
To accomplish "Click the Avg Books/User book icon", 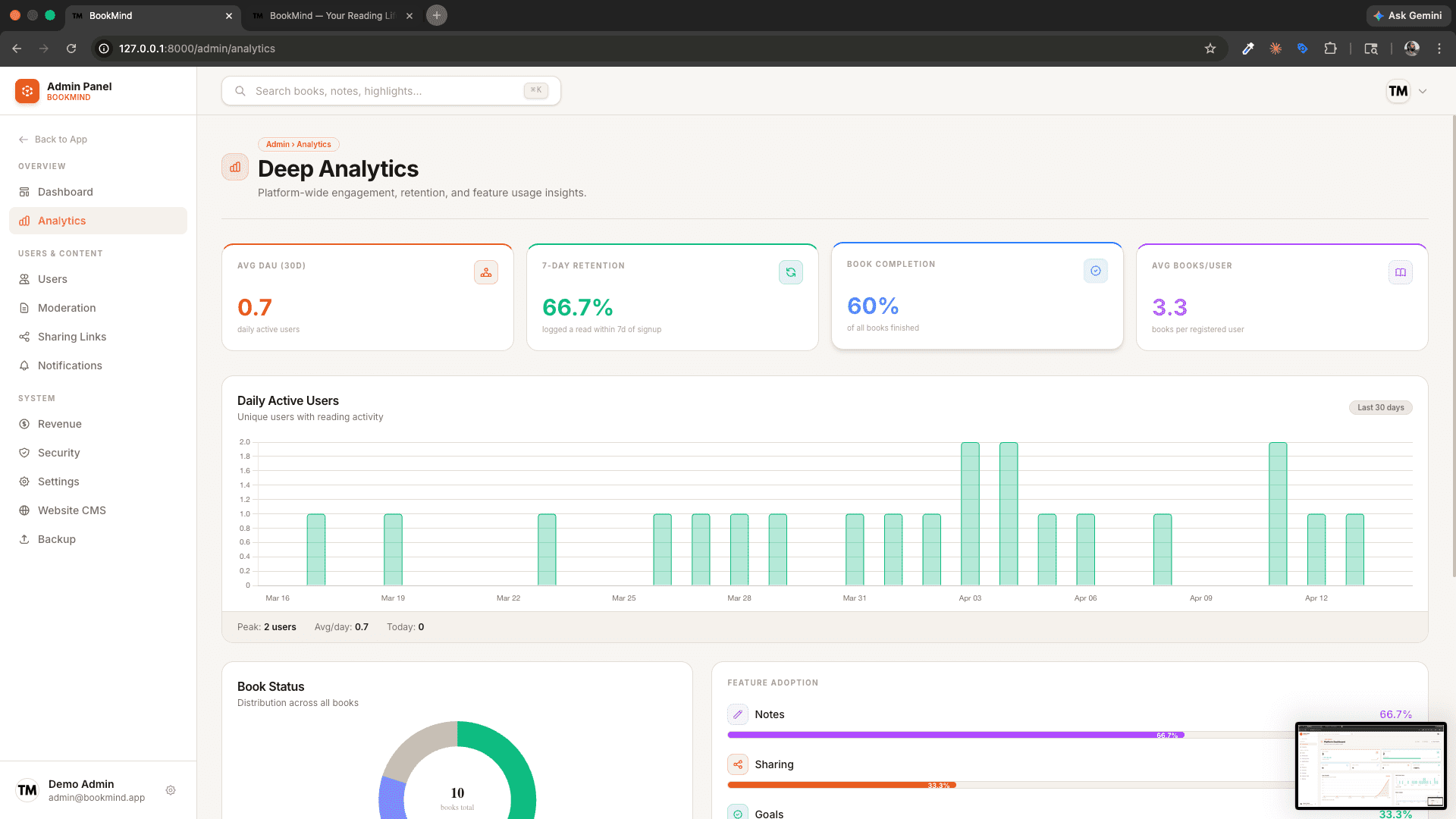I will coord(1401,272).
